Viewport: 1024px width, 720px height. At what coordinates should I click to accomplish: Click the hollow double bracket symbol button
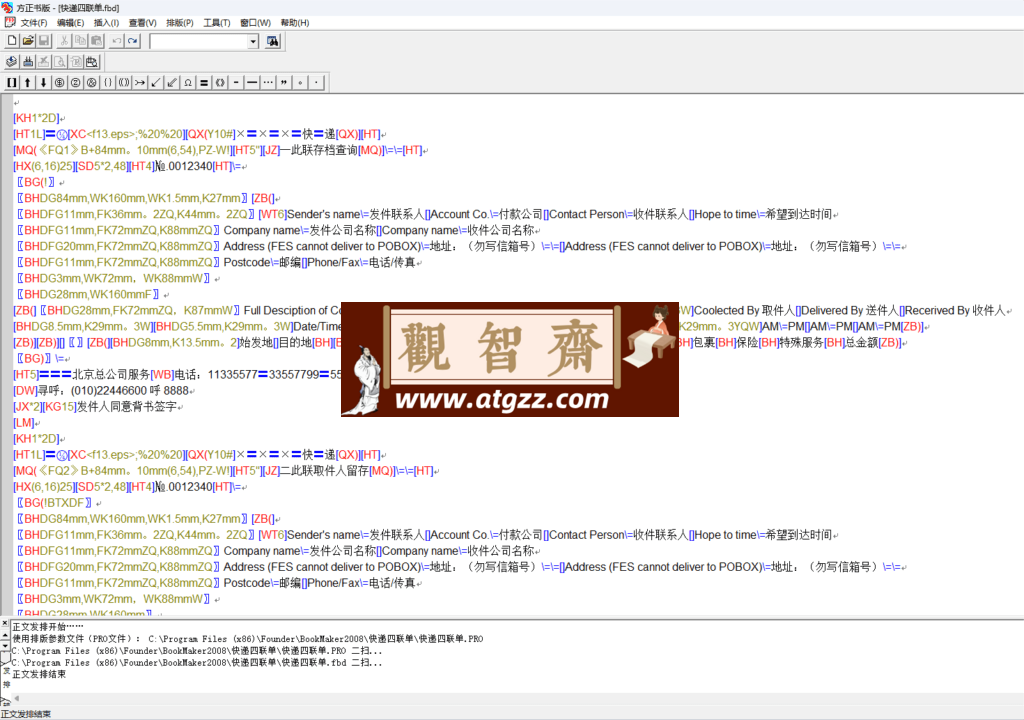tap(220, 82)
